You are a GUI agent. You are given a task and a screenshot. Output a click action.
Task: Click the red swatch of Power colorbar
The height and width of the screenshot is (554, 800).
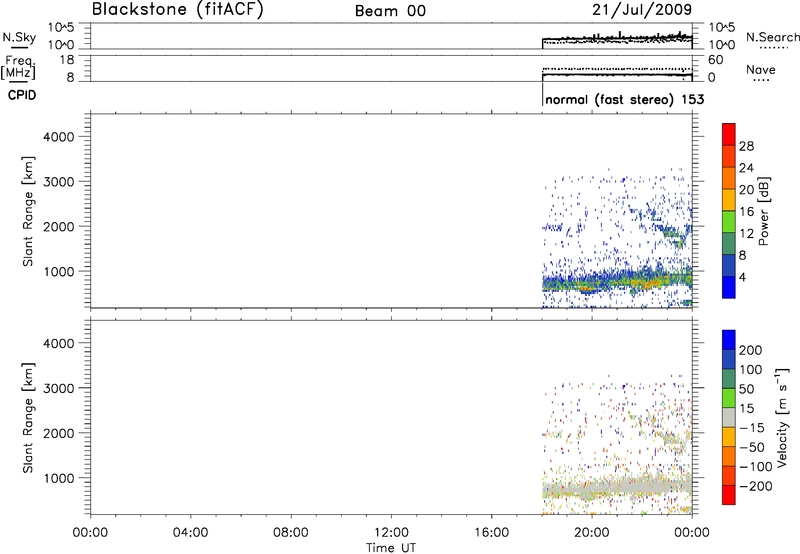[729, 135]
